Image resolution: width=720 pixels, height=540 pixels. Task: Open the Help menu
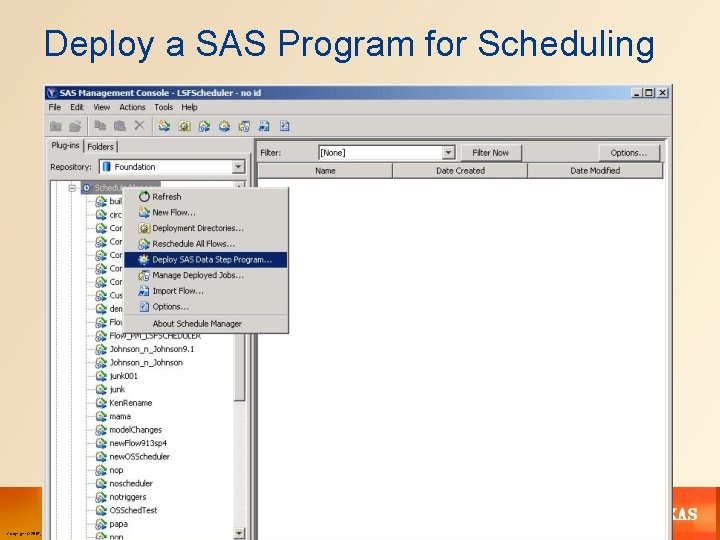coord(189,107)
